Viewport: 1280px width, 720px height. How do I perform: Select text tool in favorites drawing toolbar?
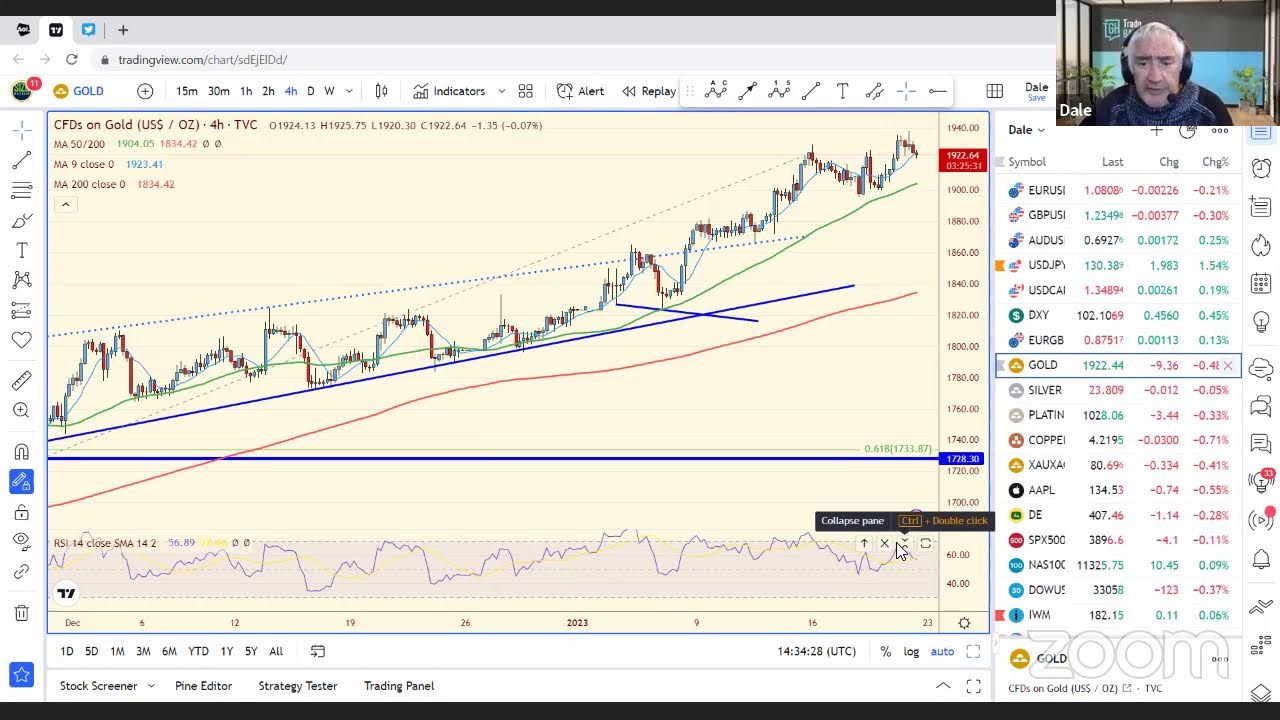pos(843,91)
